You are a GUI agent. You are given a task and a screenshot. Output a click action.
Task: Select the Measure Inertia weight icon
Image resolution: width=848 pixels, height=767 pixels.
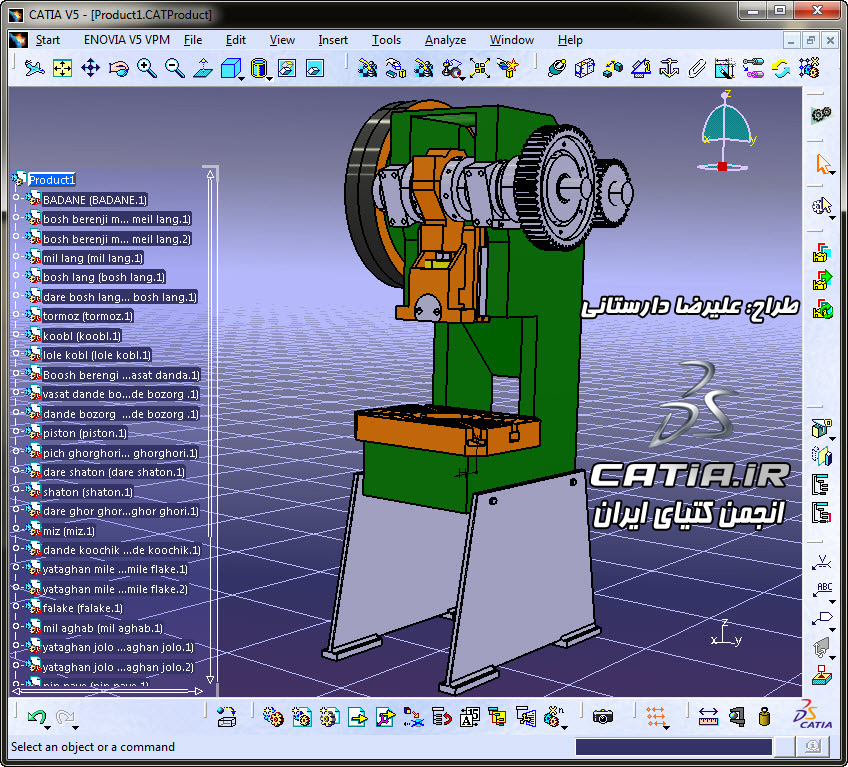coord(764,717)
